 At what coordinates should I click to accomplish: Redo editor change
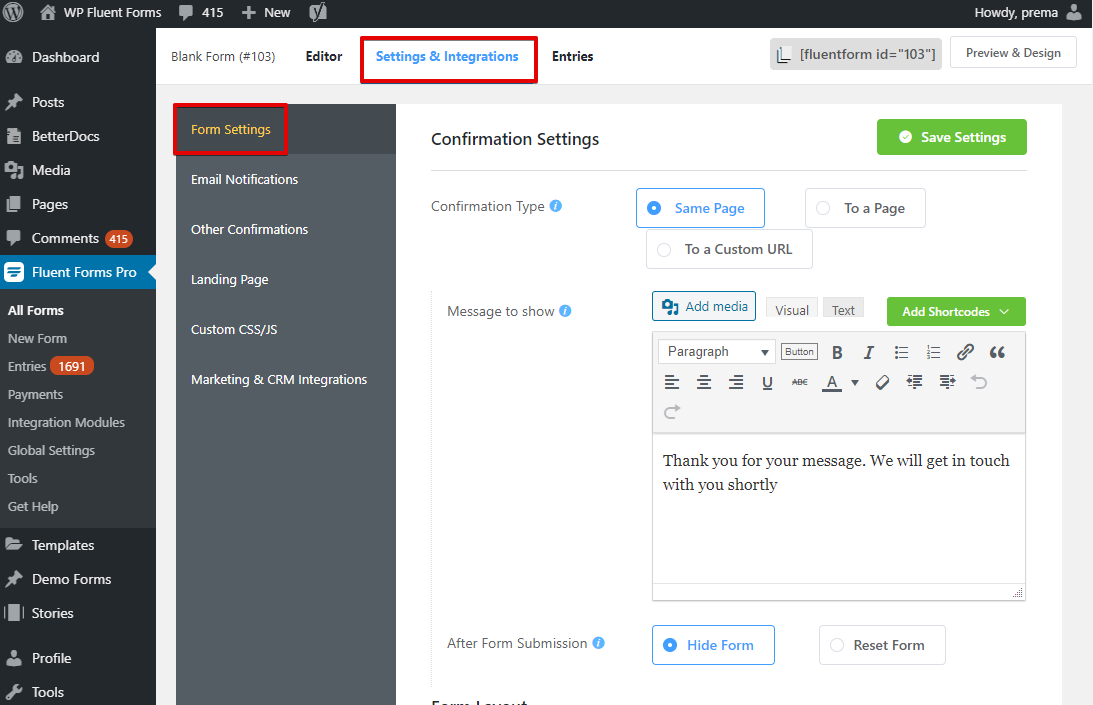[x=672, y=412]
